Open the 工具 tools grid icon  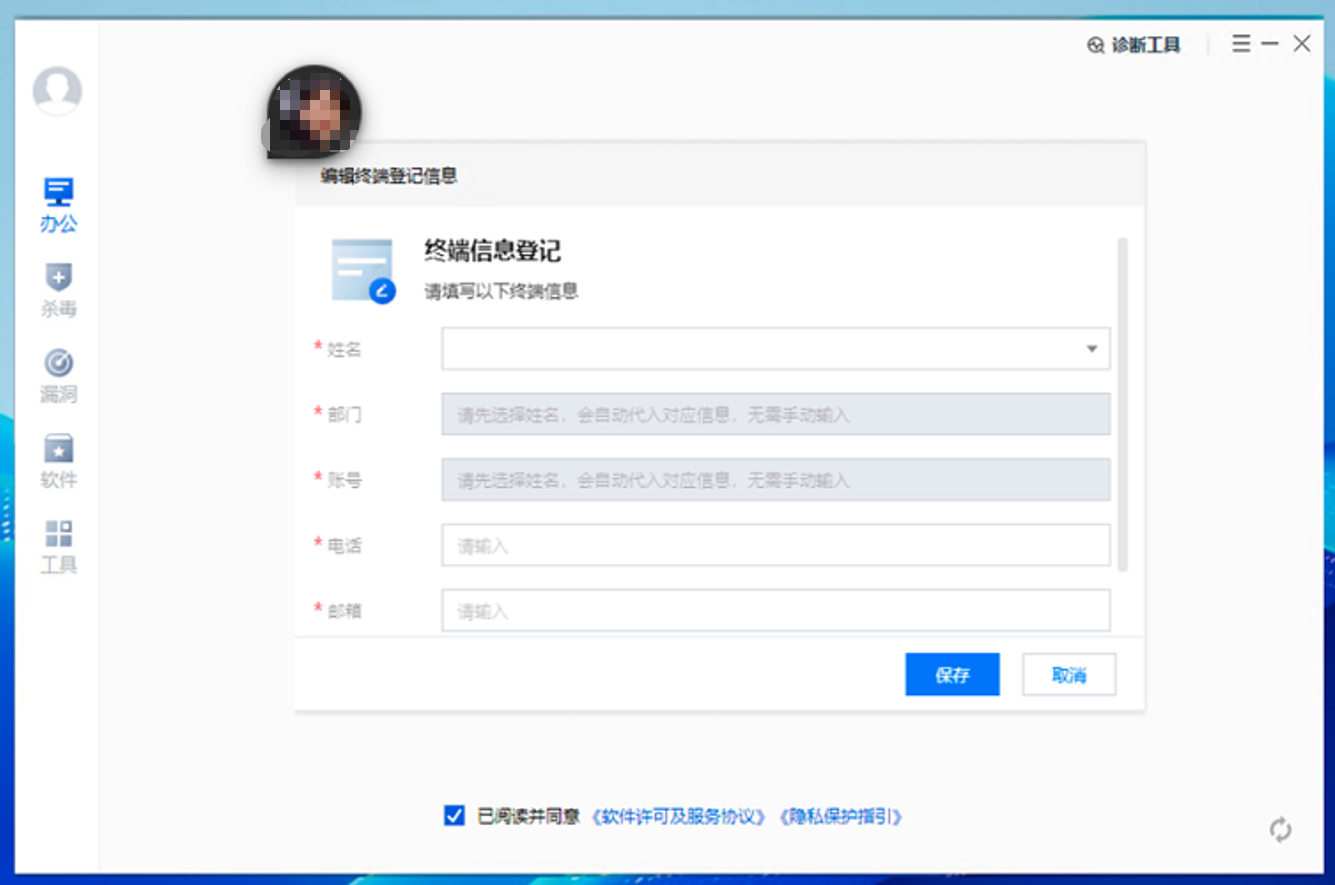[58, 534]
